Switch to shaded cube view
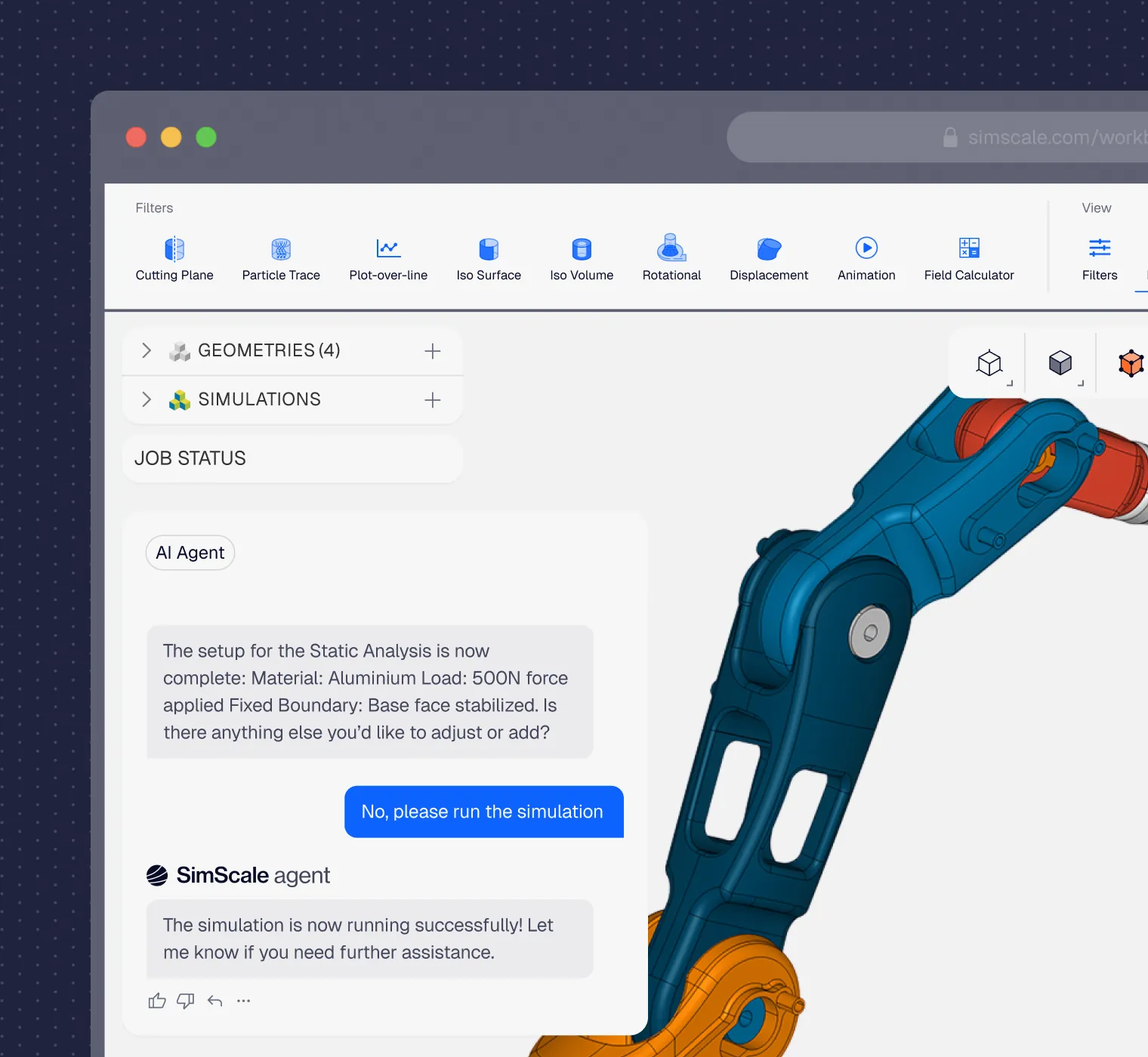Viewport: 1148px width, 1057px height. (1060, 363)
